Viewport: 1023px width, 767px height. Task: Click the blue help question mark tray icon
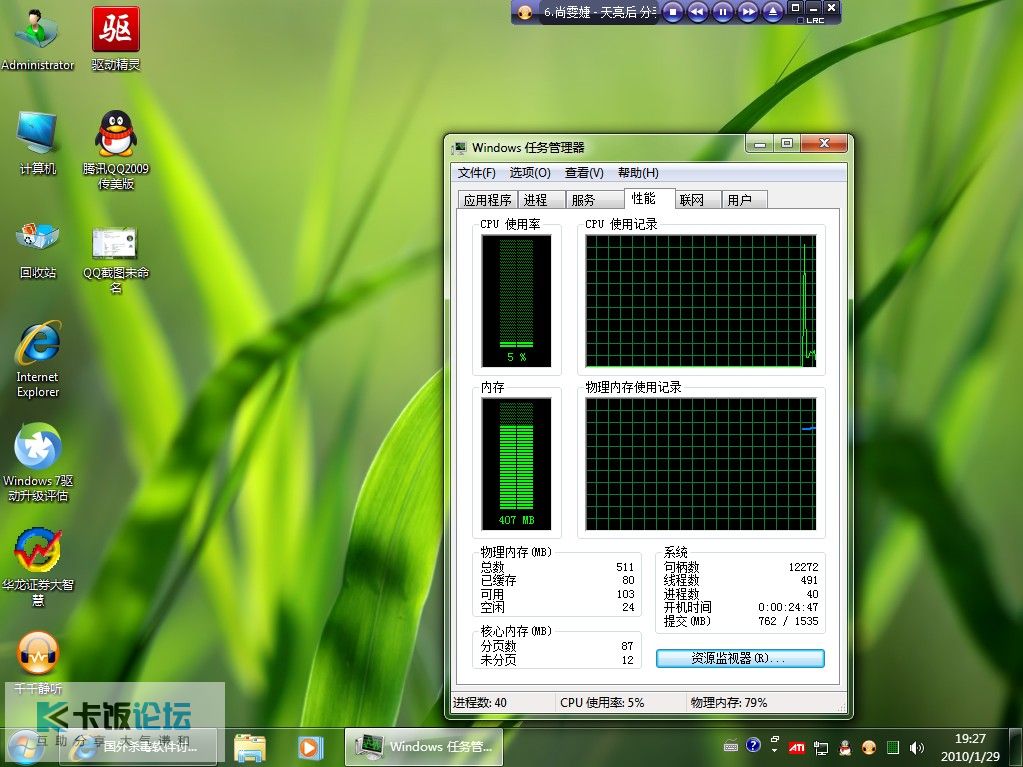[753, 745]
